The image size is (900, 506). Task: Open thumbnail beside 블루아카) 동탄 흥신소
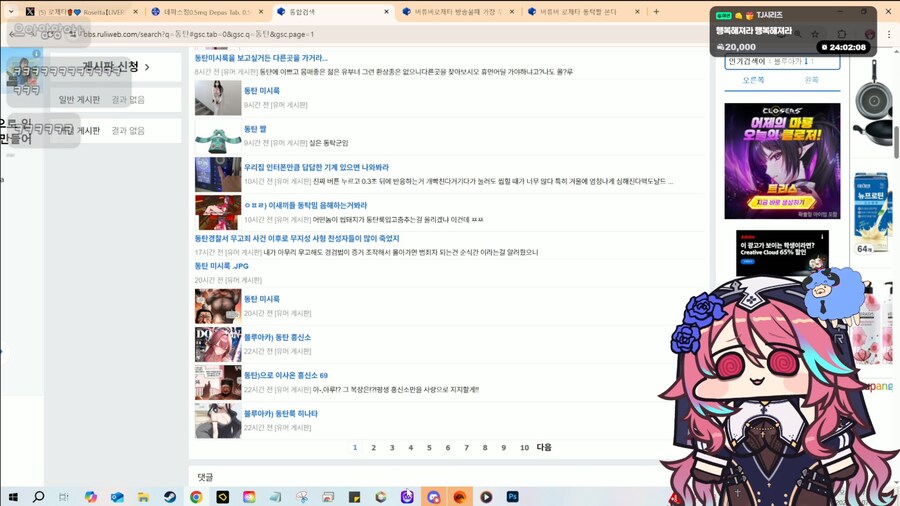tap(218, 344)
